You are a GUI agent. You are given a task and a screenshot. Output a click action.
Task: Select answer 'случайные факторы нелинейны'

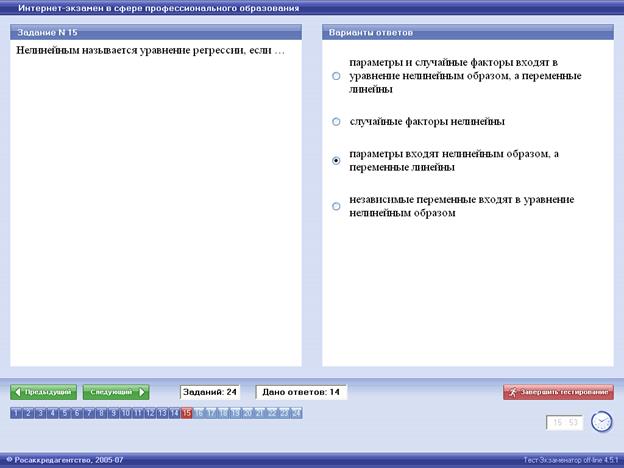pos(336,121)
